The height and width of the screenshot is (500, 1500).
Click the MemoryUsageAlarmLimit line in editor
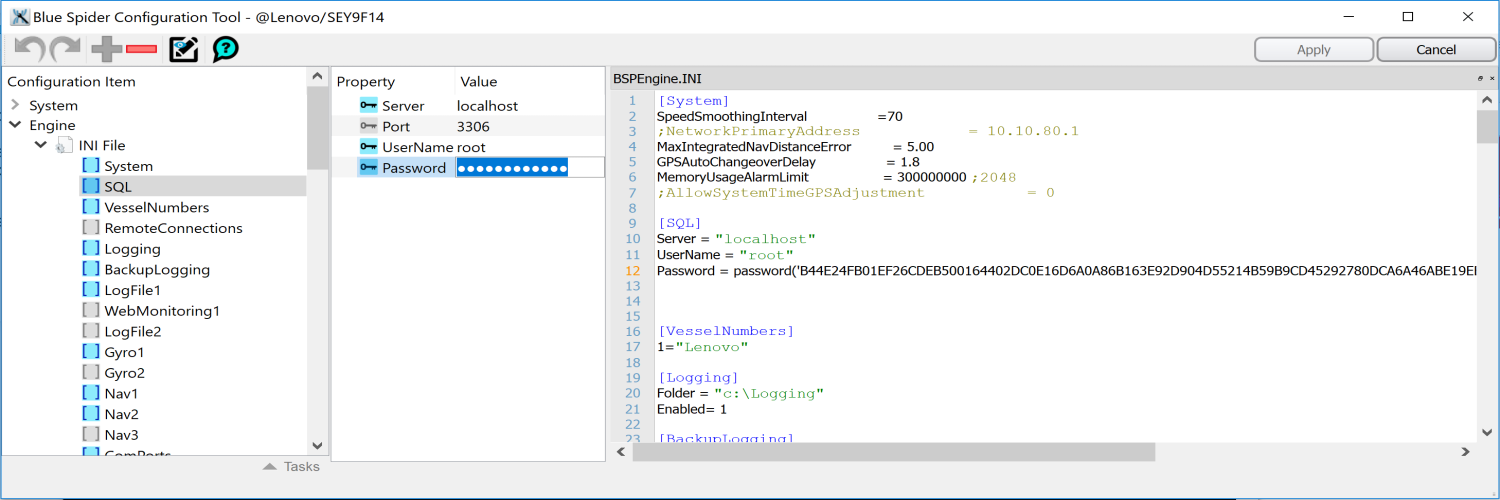(x=836, y=177)
